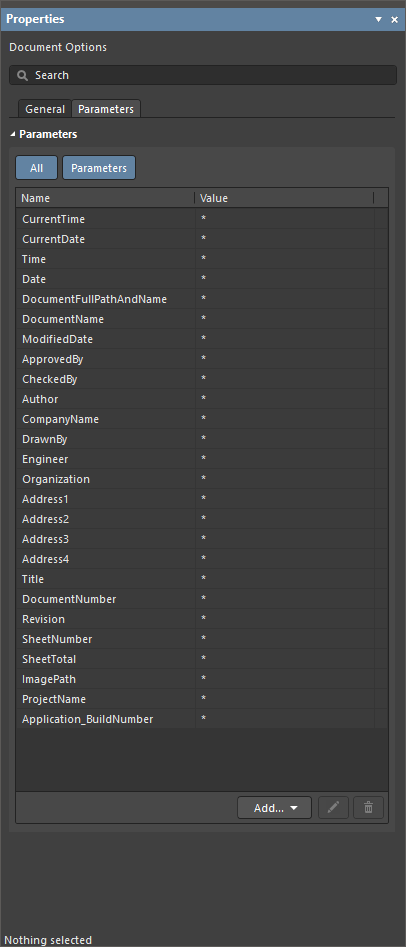
Task: Open the Add... dropdown
Action: click(275, 807)
